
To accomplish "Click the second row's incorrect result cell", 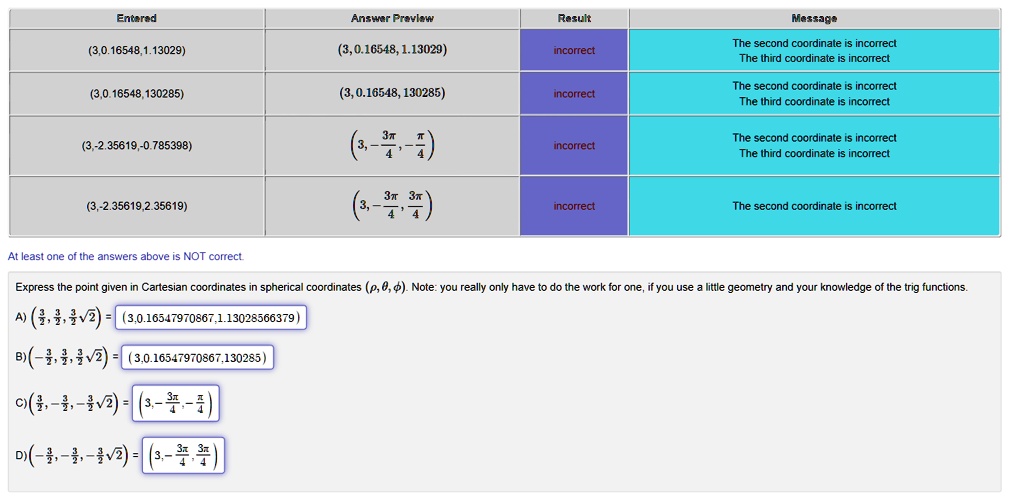I will [x=574, y=93].
